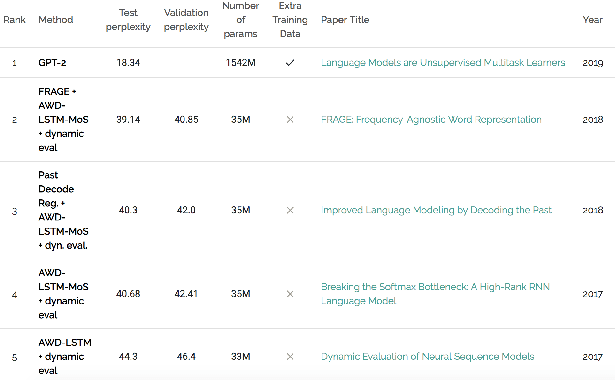Click the 'Rank' column header
The height and width of the screenshot is (380, 616).
click(x=15, y=20)
